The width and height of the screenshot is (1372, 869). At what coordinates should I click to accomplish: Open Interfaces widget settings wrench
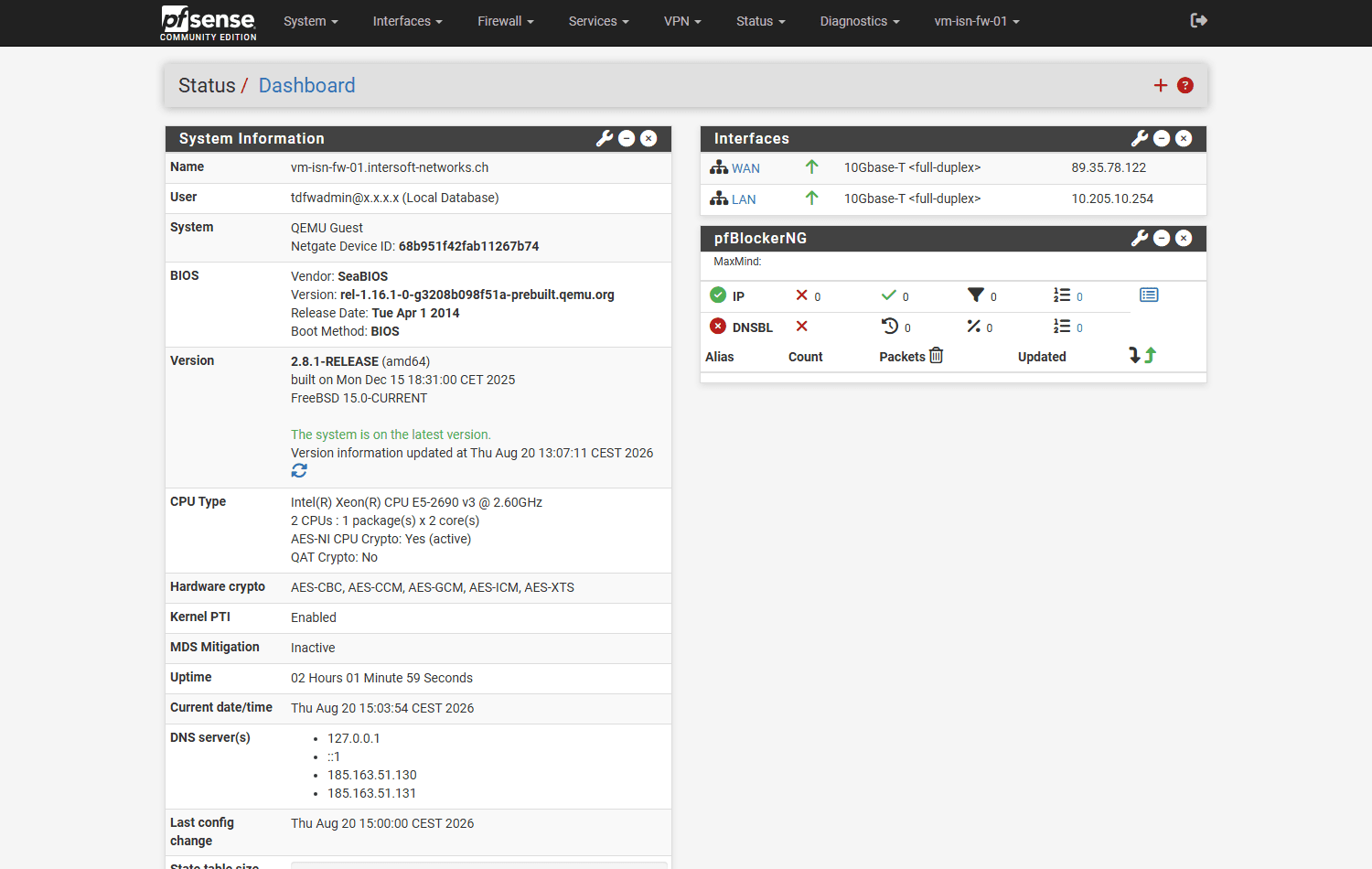pos(1140,138)
